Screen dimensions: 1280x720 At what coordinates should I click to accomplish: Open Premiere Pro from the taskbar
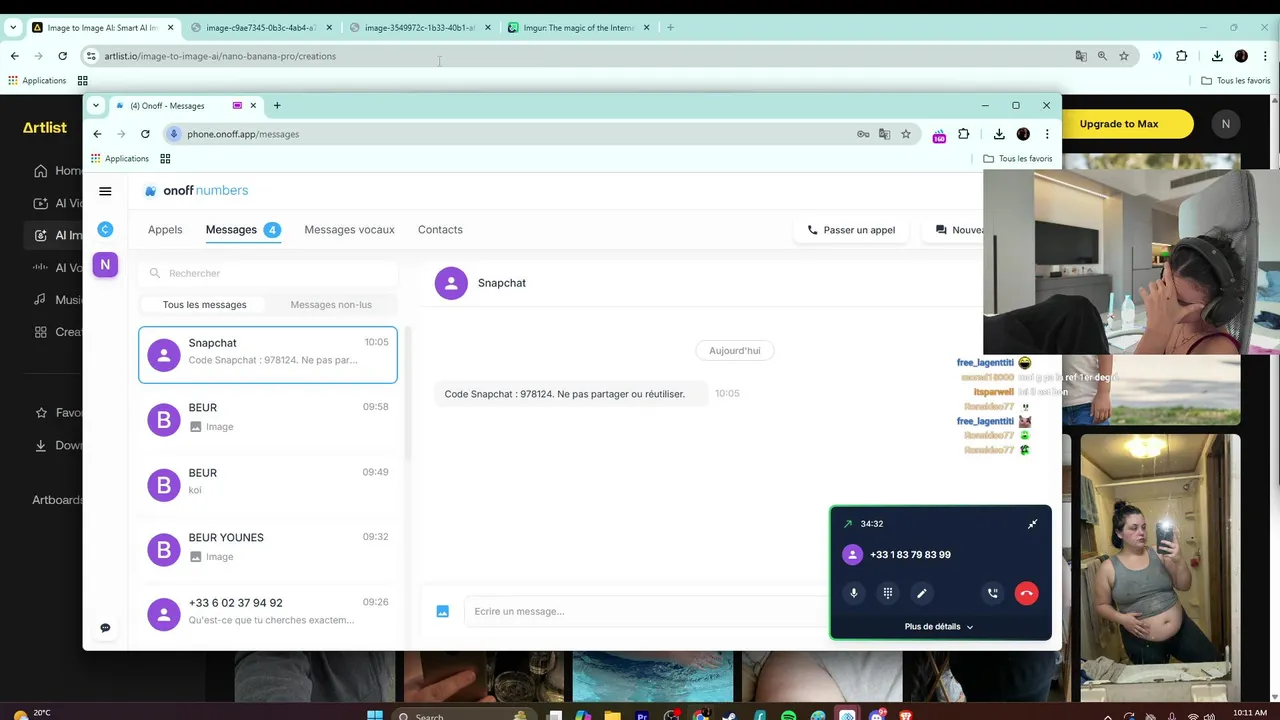[642, 716]
